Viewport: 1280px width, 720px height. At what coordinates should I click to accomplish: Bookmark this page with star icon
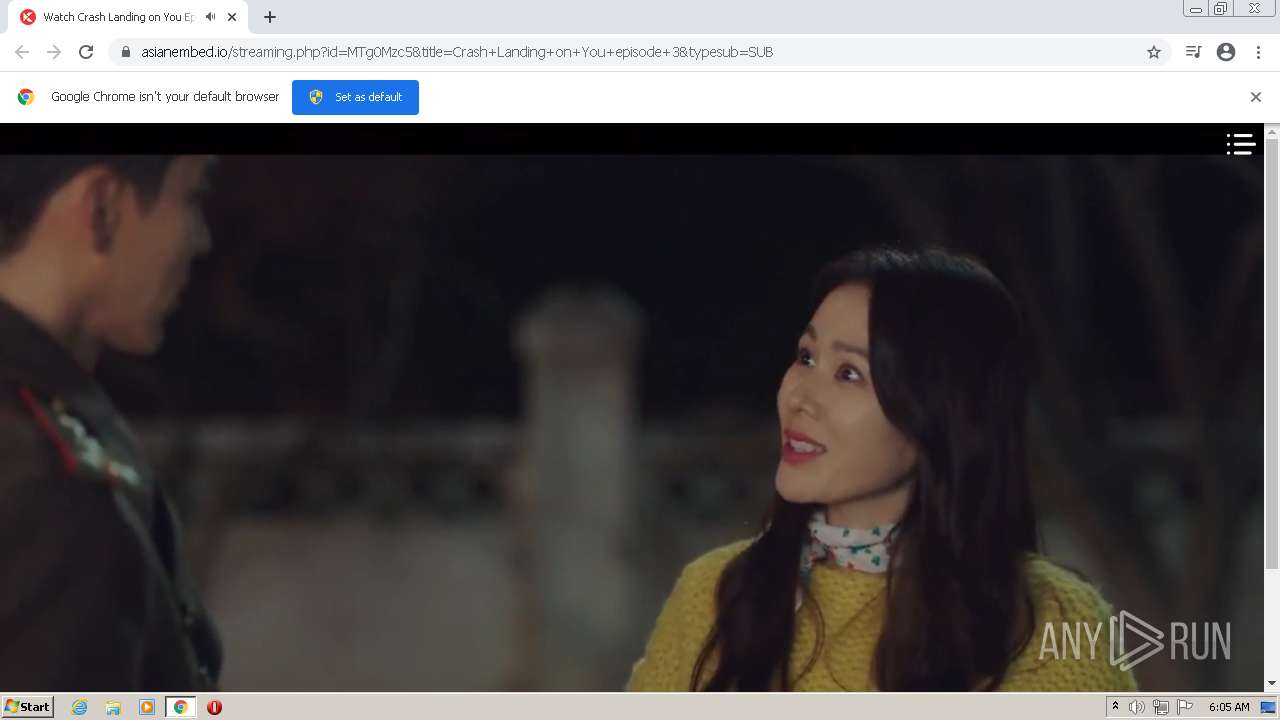coord(1153,52)
